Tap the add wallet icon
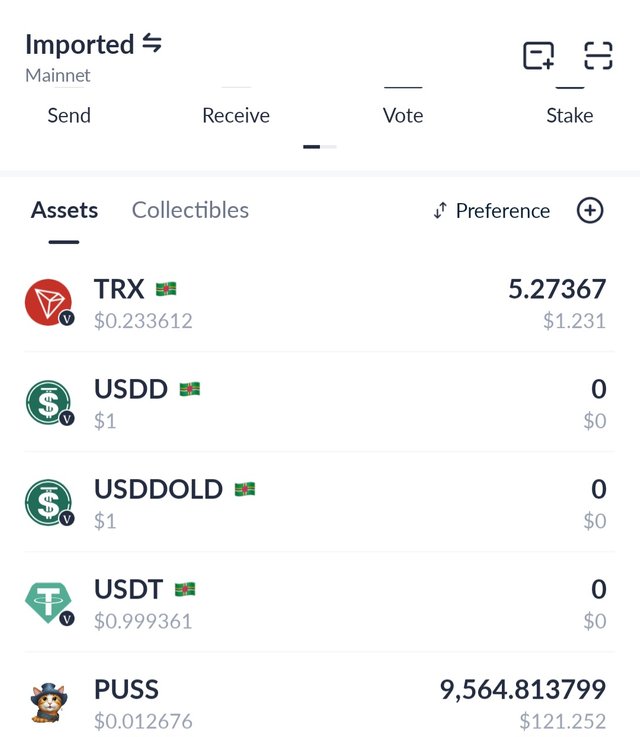 [x=539, y=55]
